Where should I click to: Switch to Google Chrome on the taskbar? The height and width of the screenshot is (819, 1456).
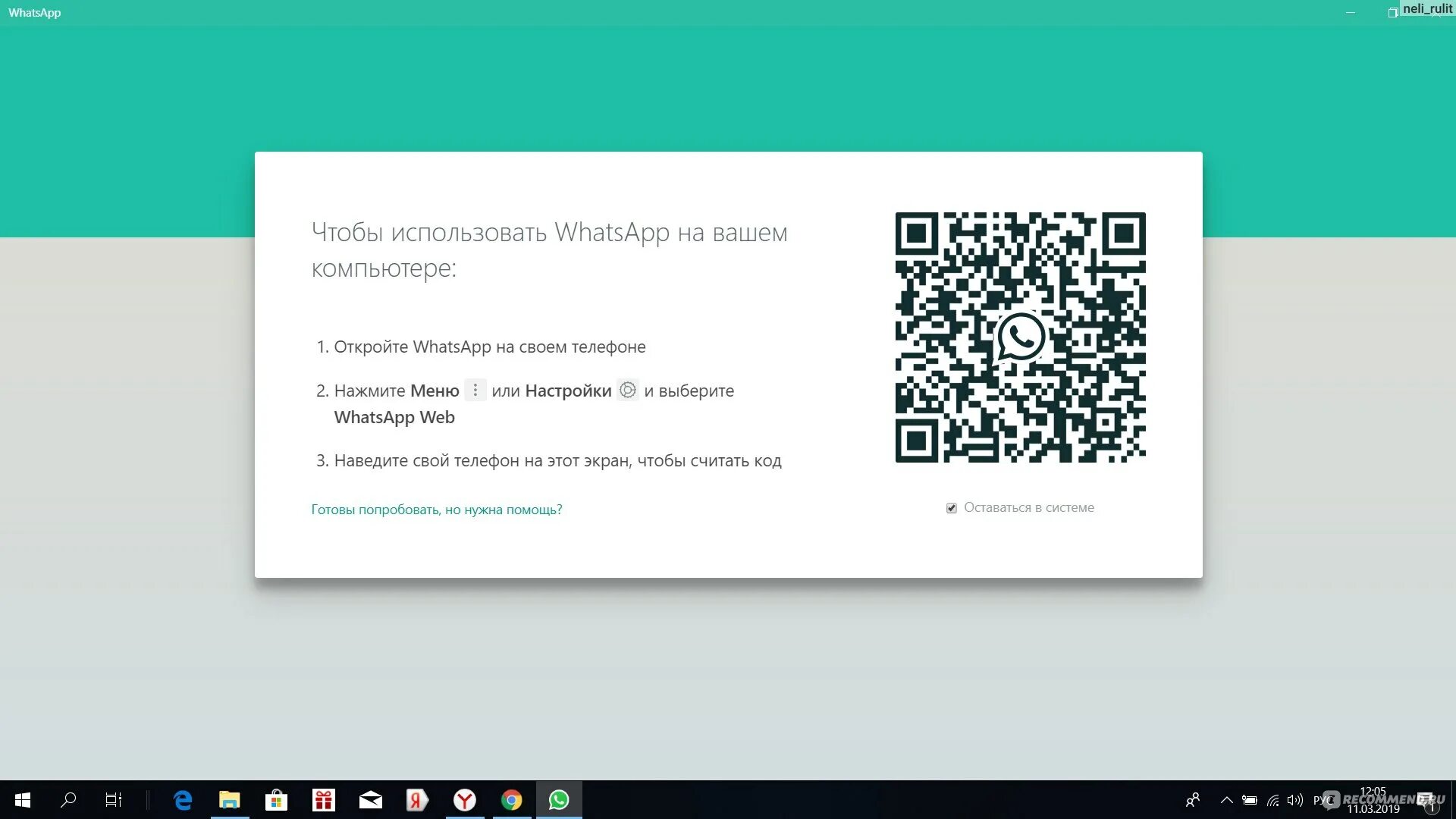[512, 800]
